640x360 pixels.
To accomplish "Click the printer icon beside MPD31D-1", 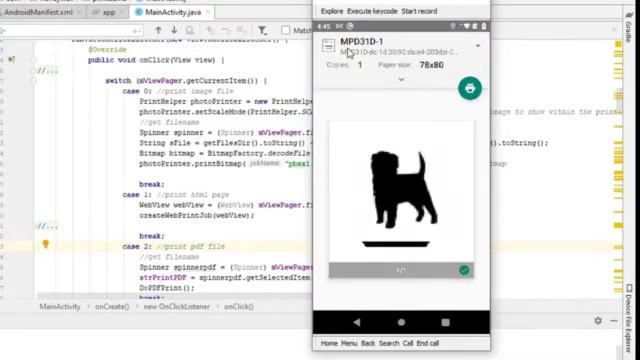I will click(328, 45).
